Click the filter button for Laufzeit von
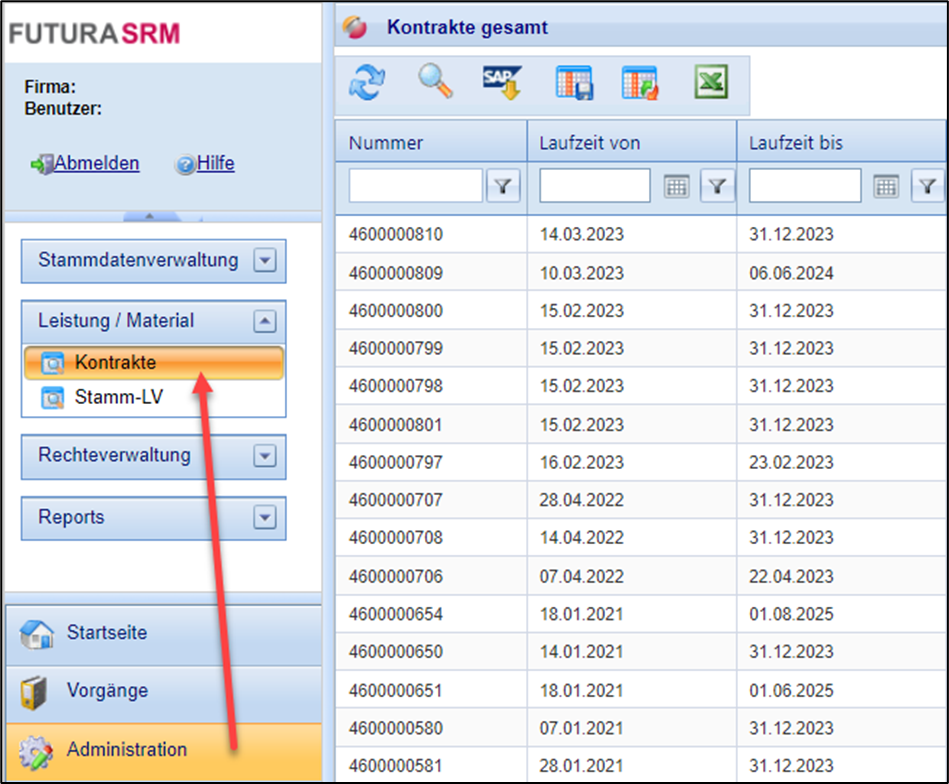The image size is (949, 784). tap(717, 186)
